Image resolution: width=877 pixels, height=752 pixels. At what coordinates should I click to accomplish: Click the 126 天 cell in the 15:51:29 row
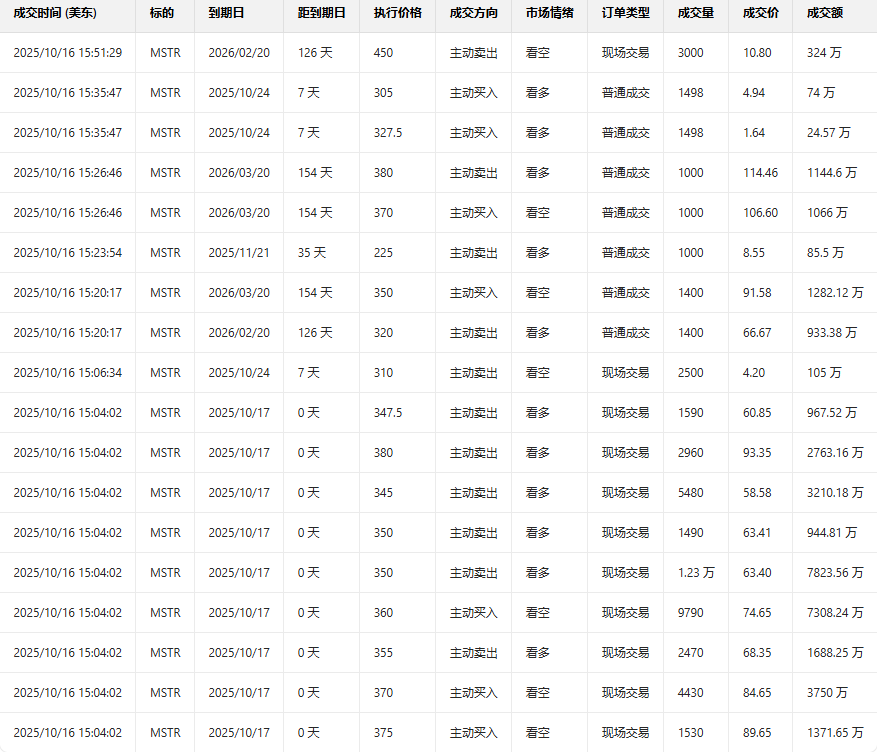click(315, 53)
